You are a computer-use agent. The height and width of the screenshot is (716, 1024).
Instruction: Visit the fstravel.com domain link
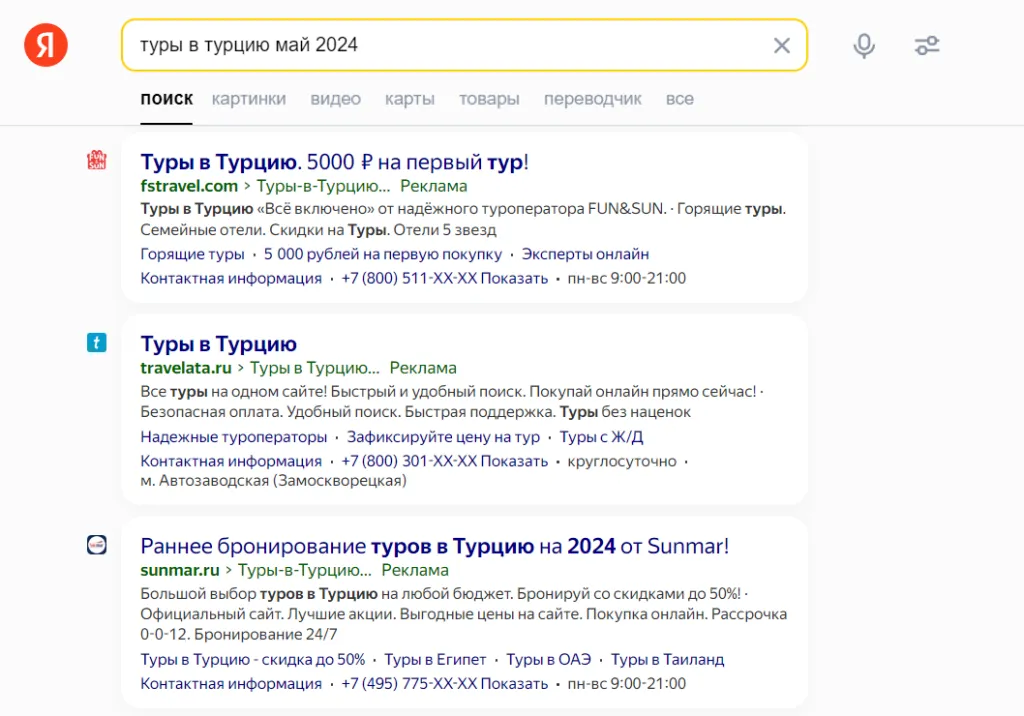click(x=189, y=186)
